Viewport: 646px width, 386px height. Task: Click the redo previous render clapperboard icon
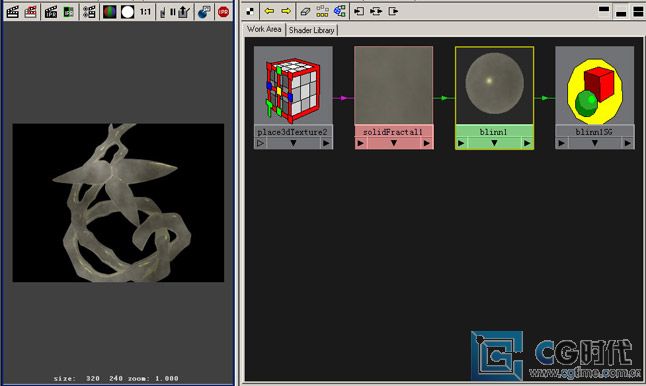[13, 12]
